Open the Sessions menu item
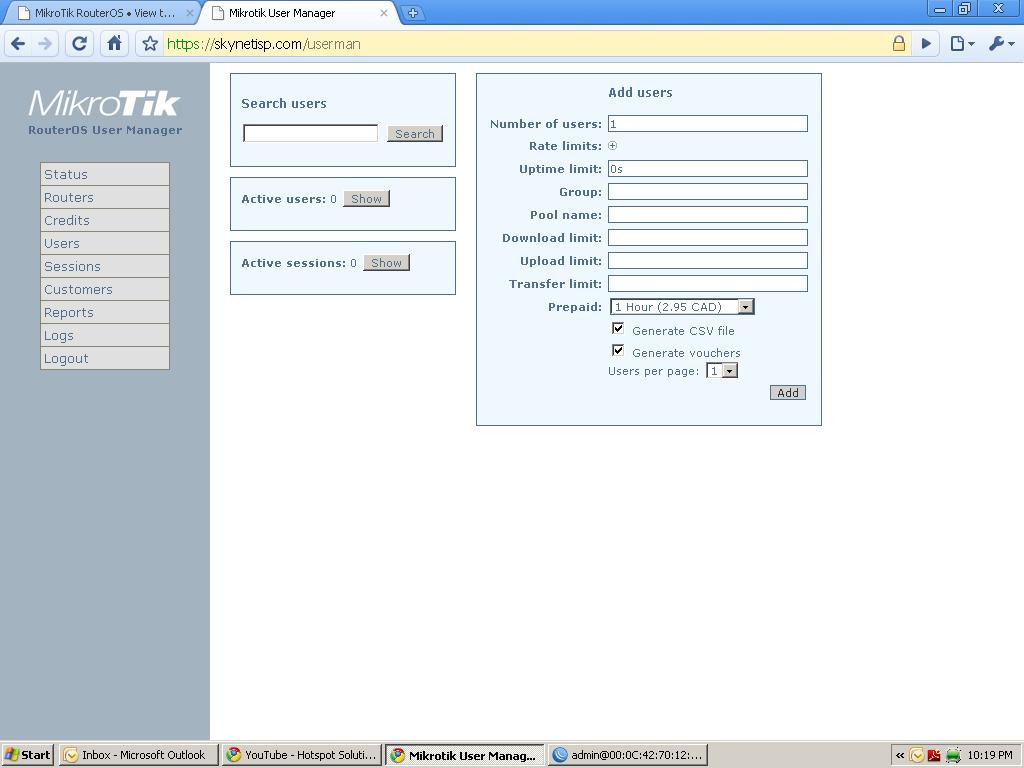 [x=105, y=266]
